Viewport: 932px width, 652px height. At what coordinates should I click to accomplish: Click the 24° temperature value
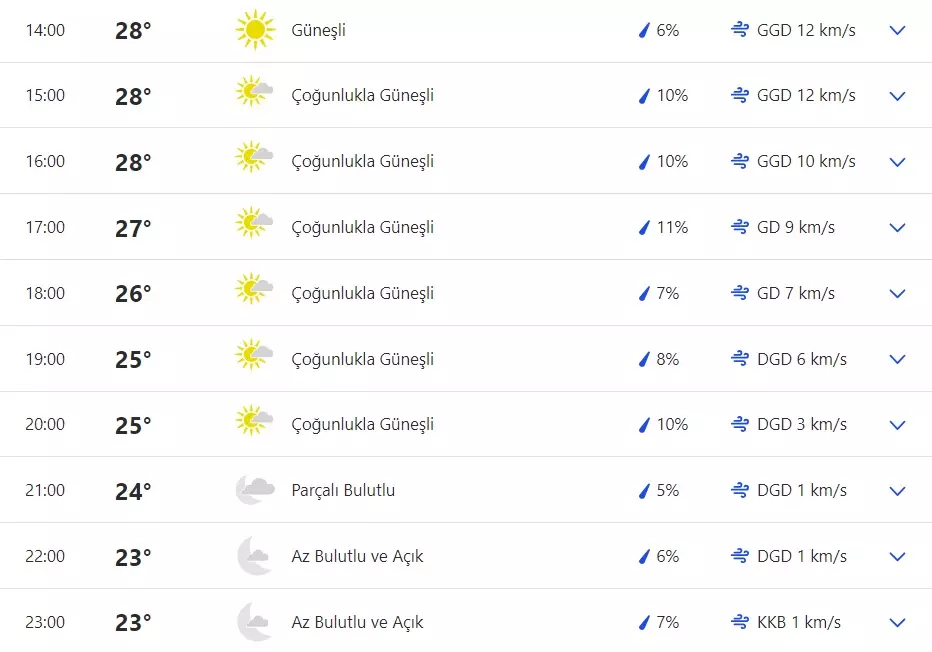pos(133,491)
